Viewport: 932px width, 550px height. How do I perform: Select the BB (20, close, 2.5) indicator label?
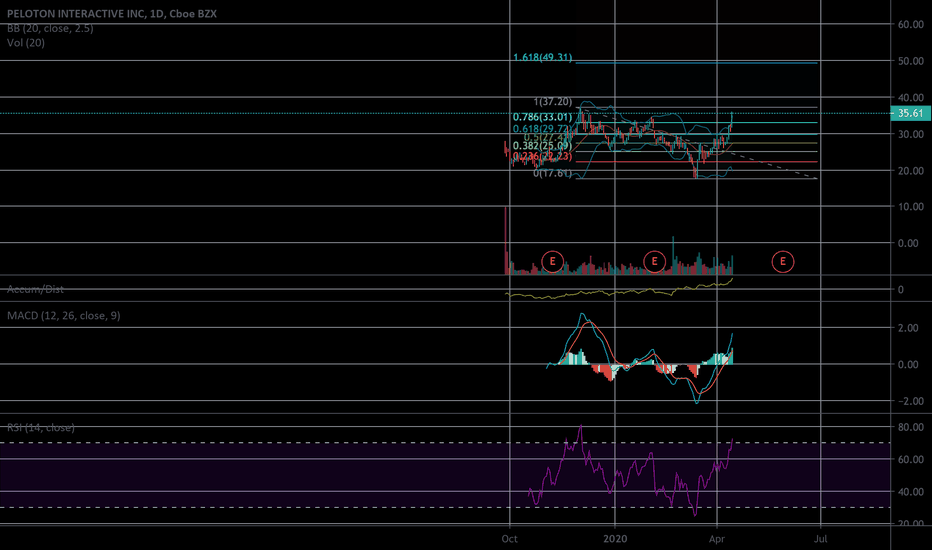click(50, 29)
